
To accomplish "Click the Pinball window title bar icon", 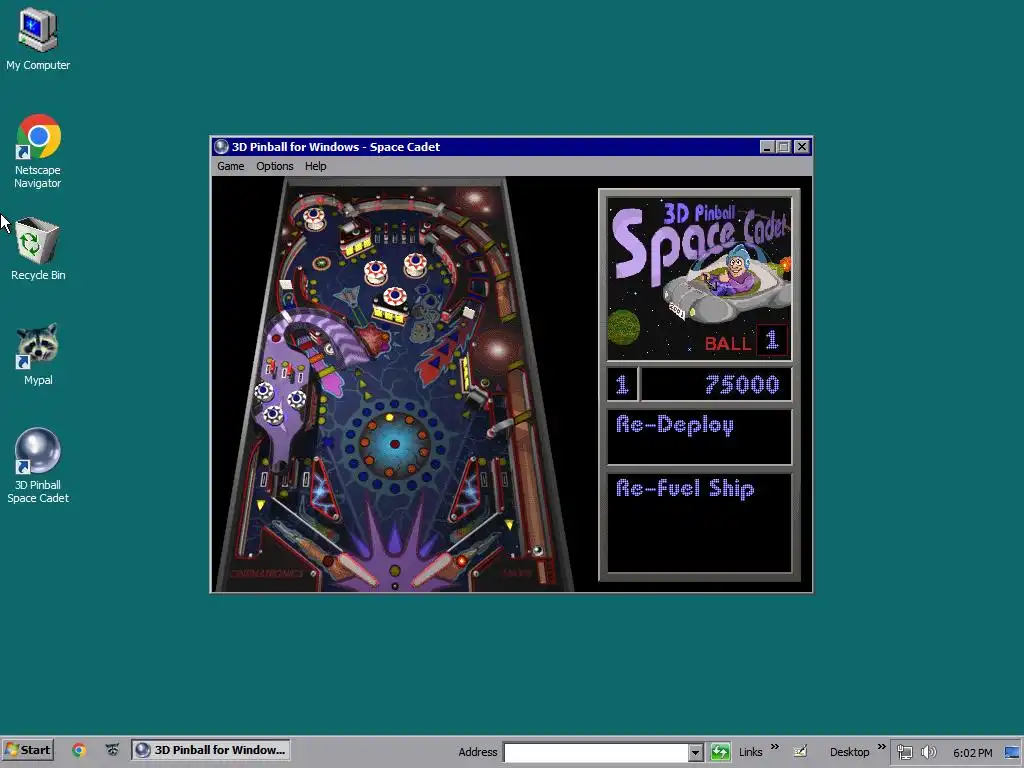I will pos(221,147).
